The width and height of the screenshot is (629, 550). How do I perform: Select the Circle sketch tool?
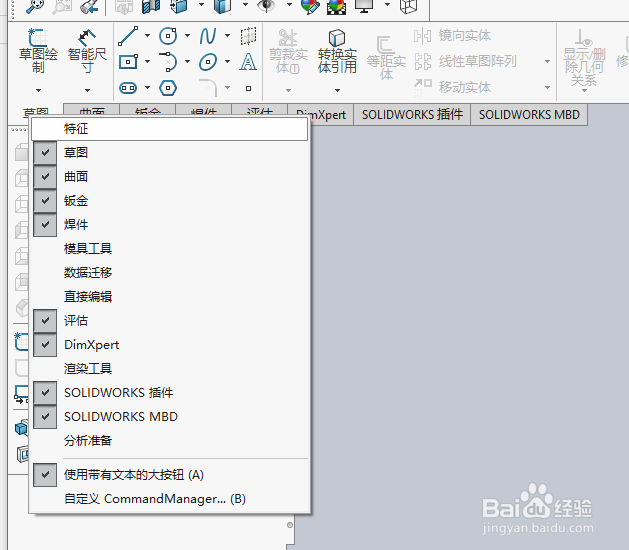click(x=168, y=36)
